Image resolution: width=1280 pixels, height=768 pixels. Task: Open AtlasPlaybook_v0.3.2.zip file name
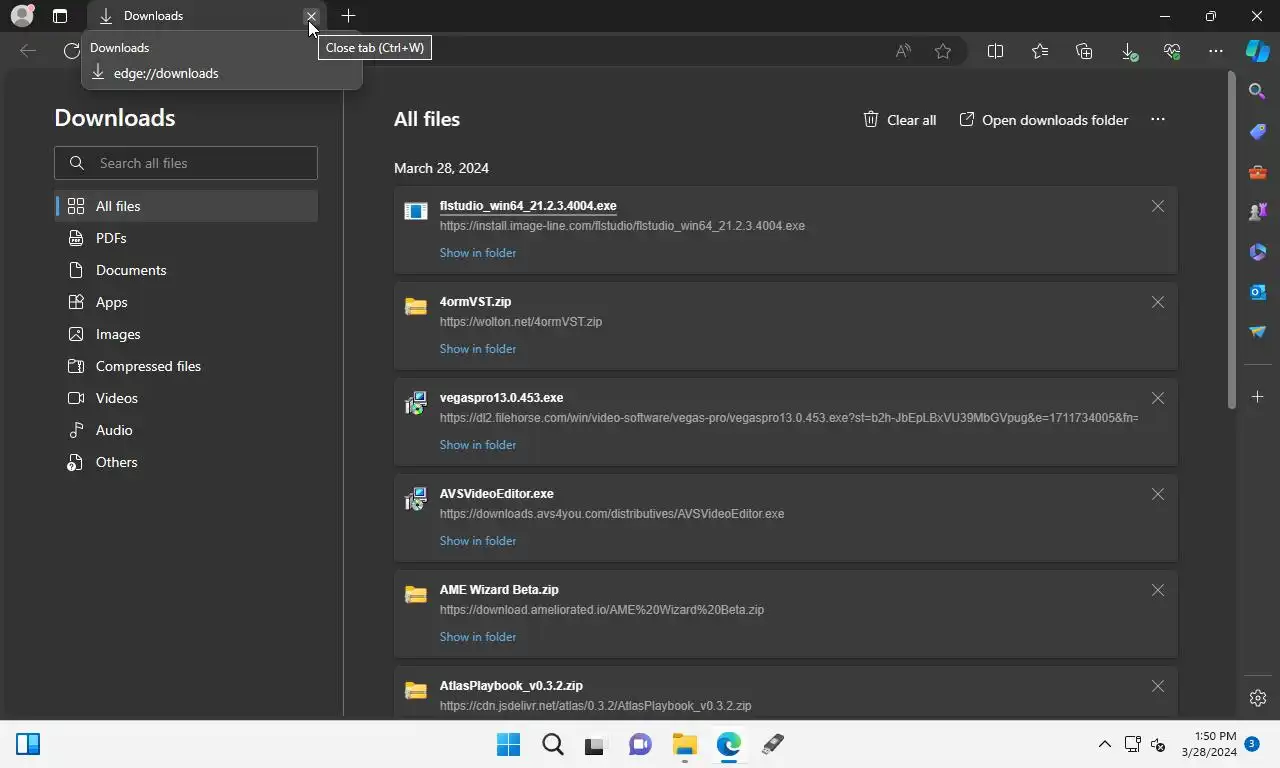pos(511,686)
